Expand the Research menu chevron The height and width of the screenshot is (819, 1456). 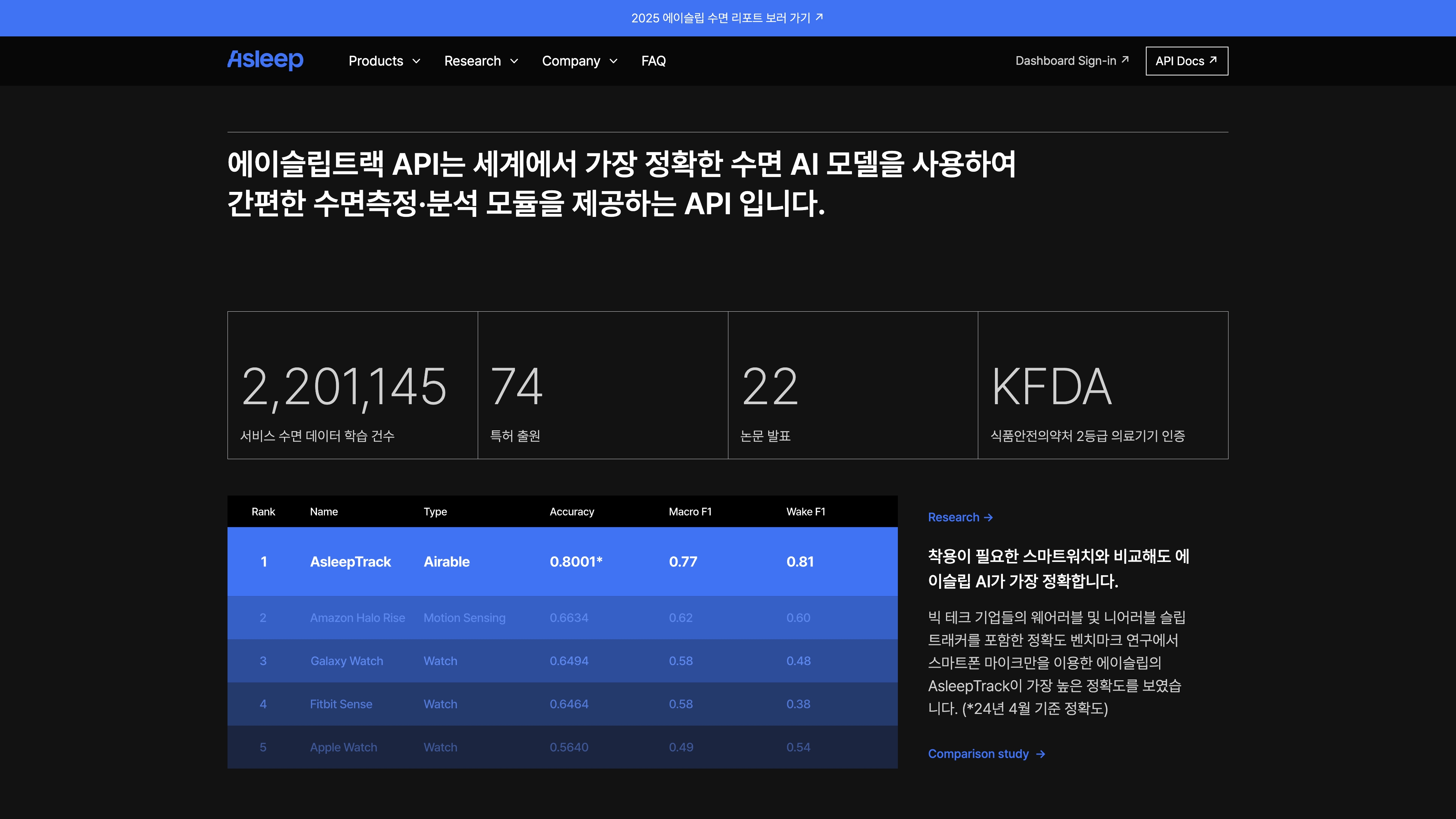coord(515,61)
